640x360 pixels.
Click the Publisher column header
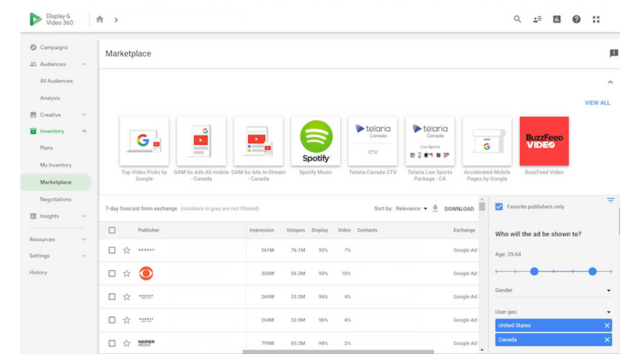pyautogui.click(x=148, y=230)
